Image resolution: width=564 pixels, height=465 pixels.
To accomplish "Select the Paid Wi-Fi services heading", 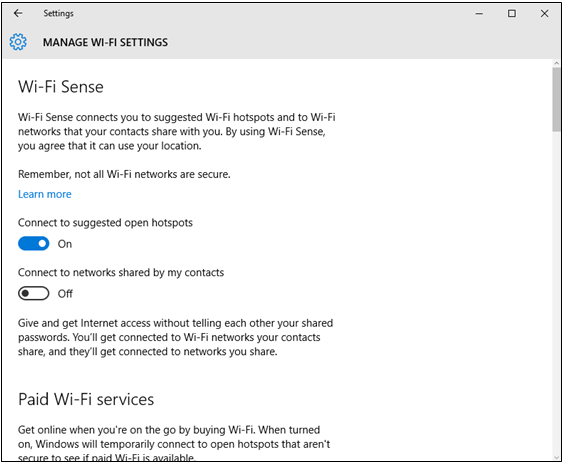I will pyautogui.click(x=86, y=399).
